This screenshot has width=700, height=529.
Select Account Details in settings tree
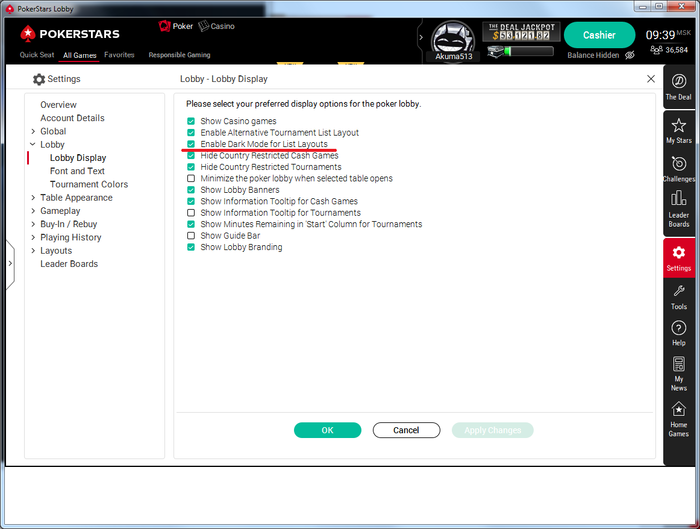72,118
